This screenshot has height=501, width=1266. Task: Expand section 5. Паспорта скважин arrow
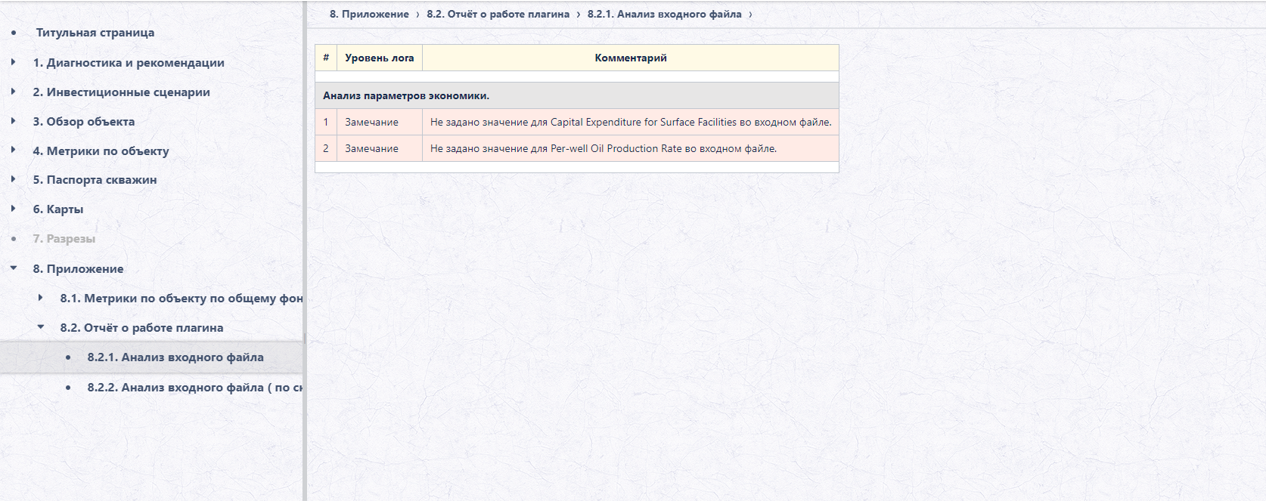coord(13,180)
